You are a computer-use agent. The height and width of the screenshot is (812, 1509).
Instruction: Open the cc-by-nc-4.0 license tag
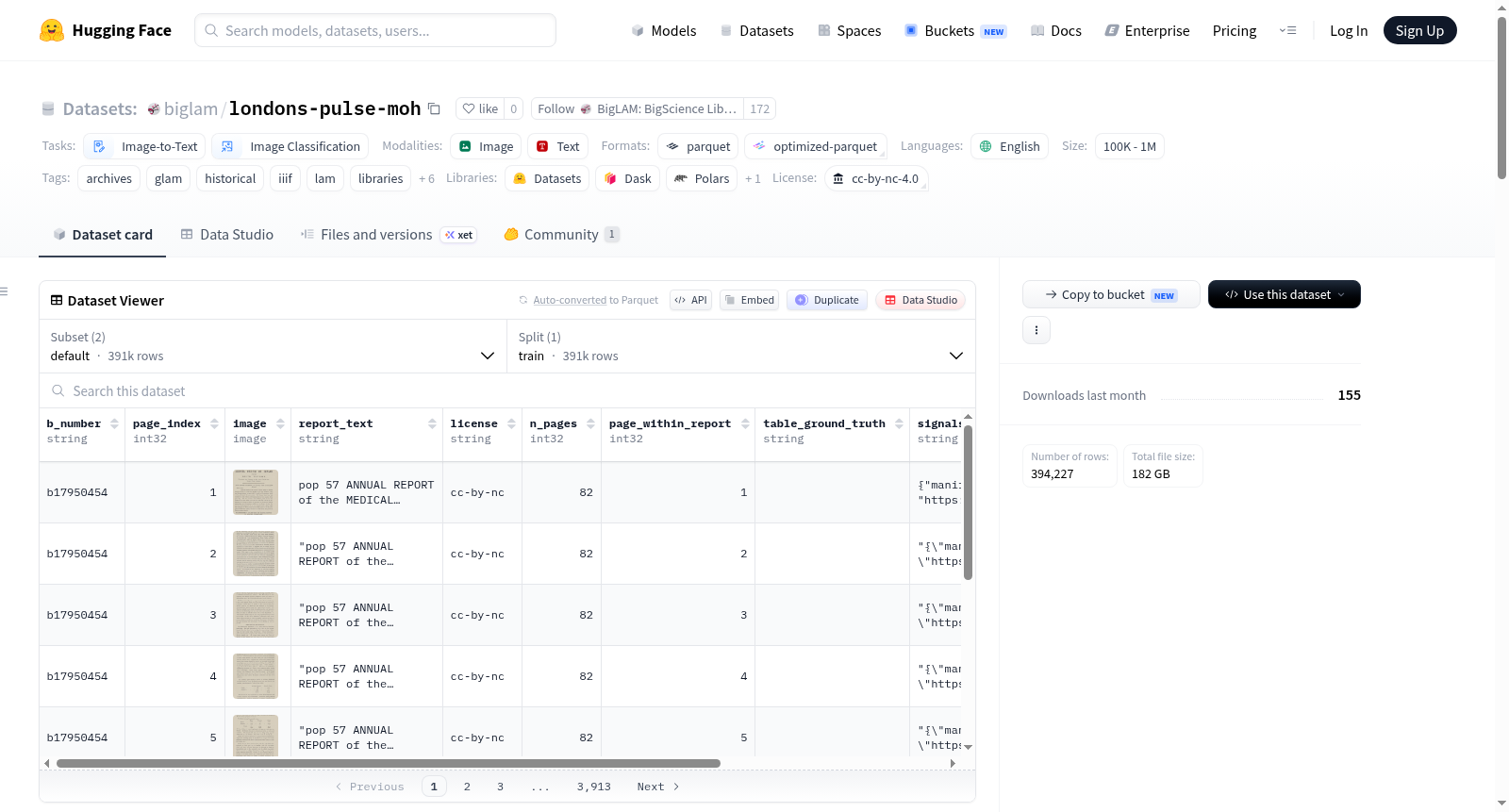click(876, 178)
